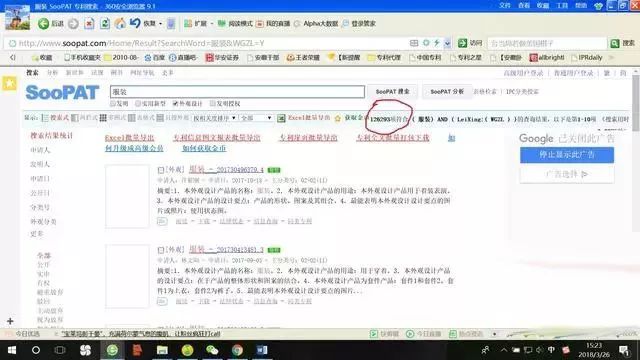640x360 pixels.
Task: Toggle the 发明 invention checkbox
Action: coord(113,104)
